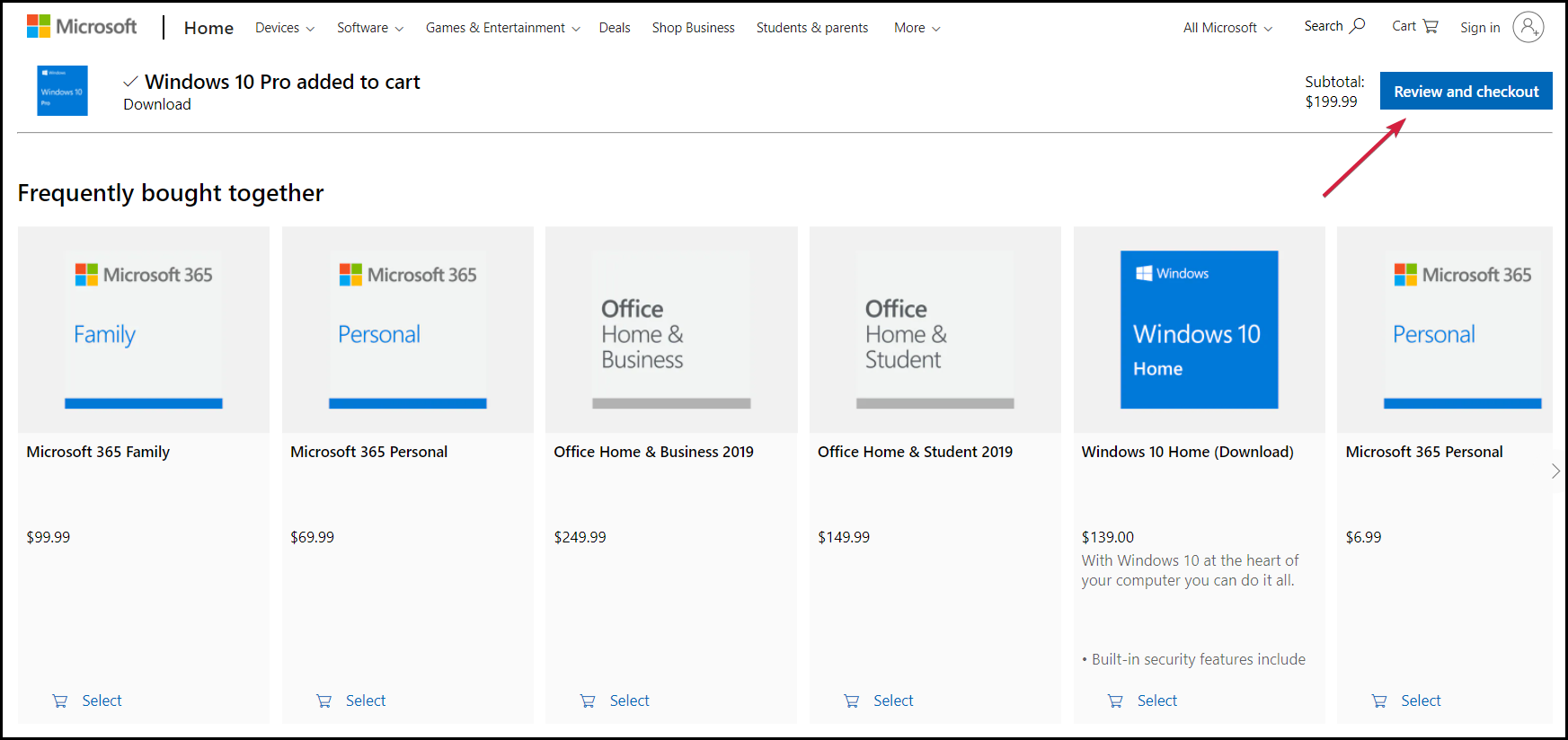Open the search magnifier icon
The height and width of the screenshot is (740, 1568).
click(x=1357, y=26)
